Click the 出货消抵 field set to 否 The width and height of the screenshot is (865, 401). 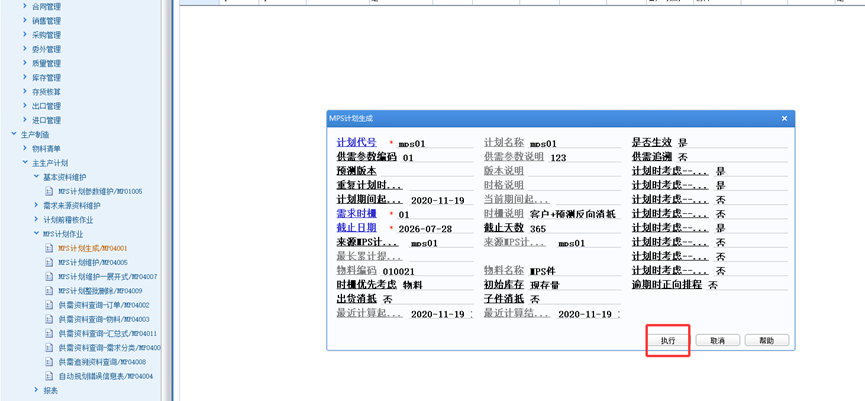pos(427,300)
